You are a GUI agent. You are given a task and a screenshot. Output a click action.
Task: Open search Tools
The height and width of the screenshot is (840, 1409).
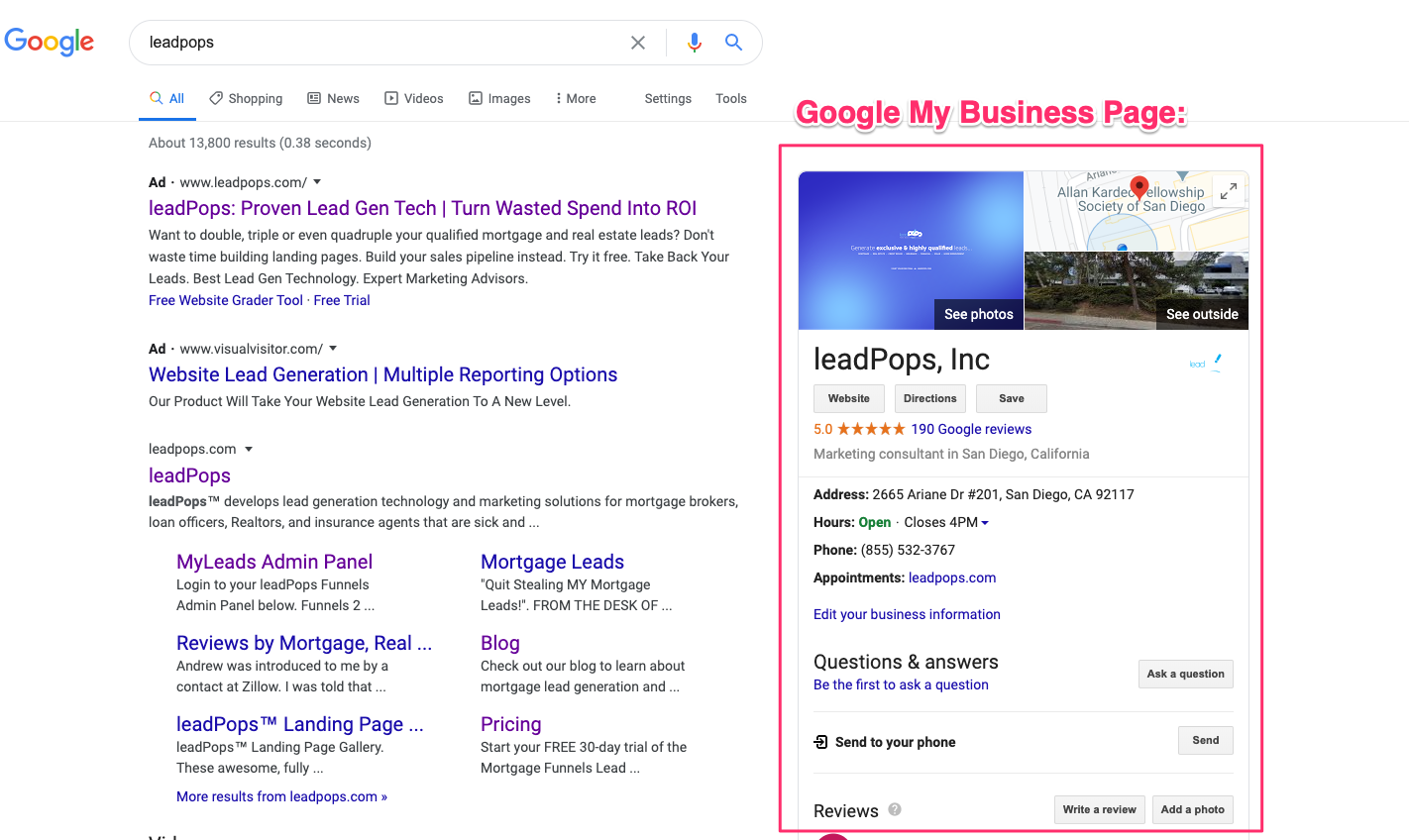coord(731,98)
